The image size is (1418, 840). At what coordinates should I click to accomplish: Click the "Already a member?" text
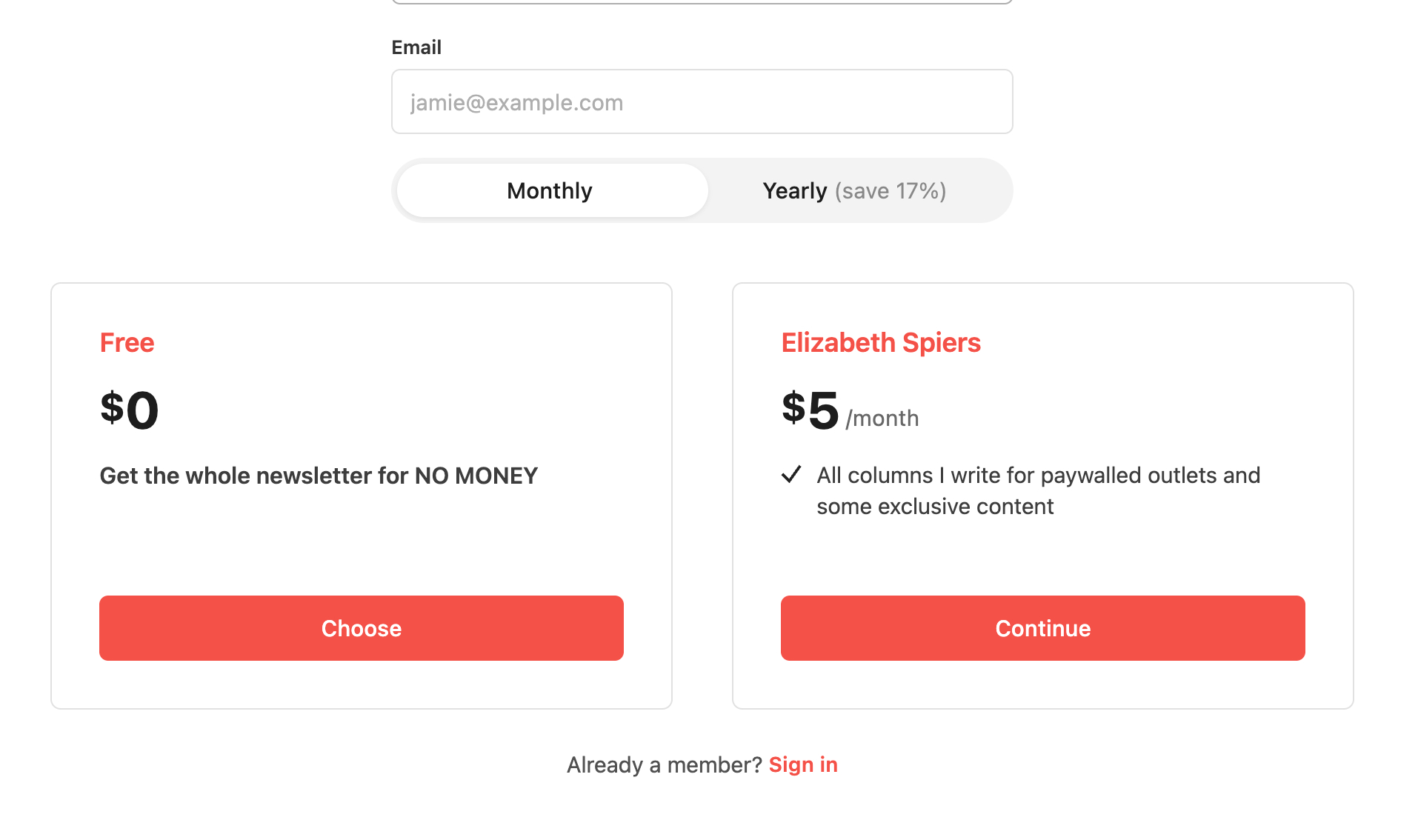tap(664, 764)
